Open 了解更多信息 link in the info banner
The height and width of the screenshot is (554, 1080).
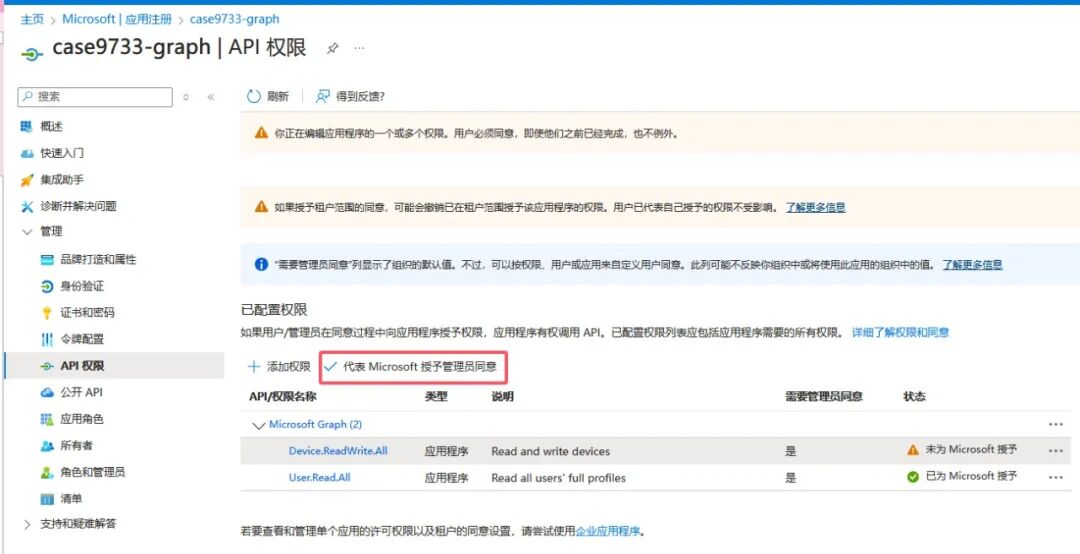pos(973,264)
